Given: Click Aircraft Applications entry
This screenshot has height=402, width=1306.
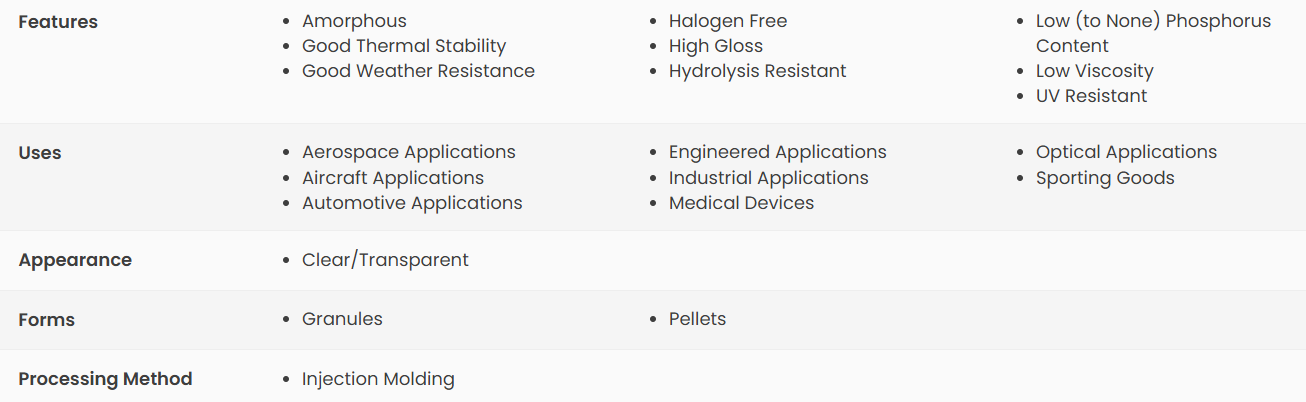Looking at the screenshot, I should (393, 178).
